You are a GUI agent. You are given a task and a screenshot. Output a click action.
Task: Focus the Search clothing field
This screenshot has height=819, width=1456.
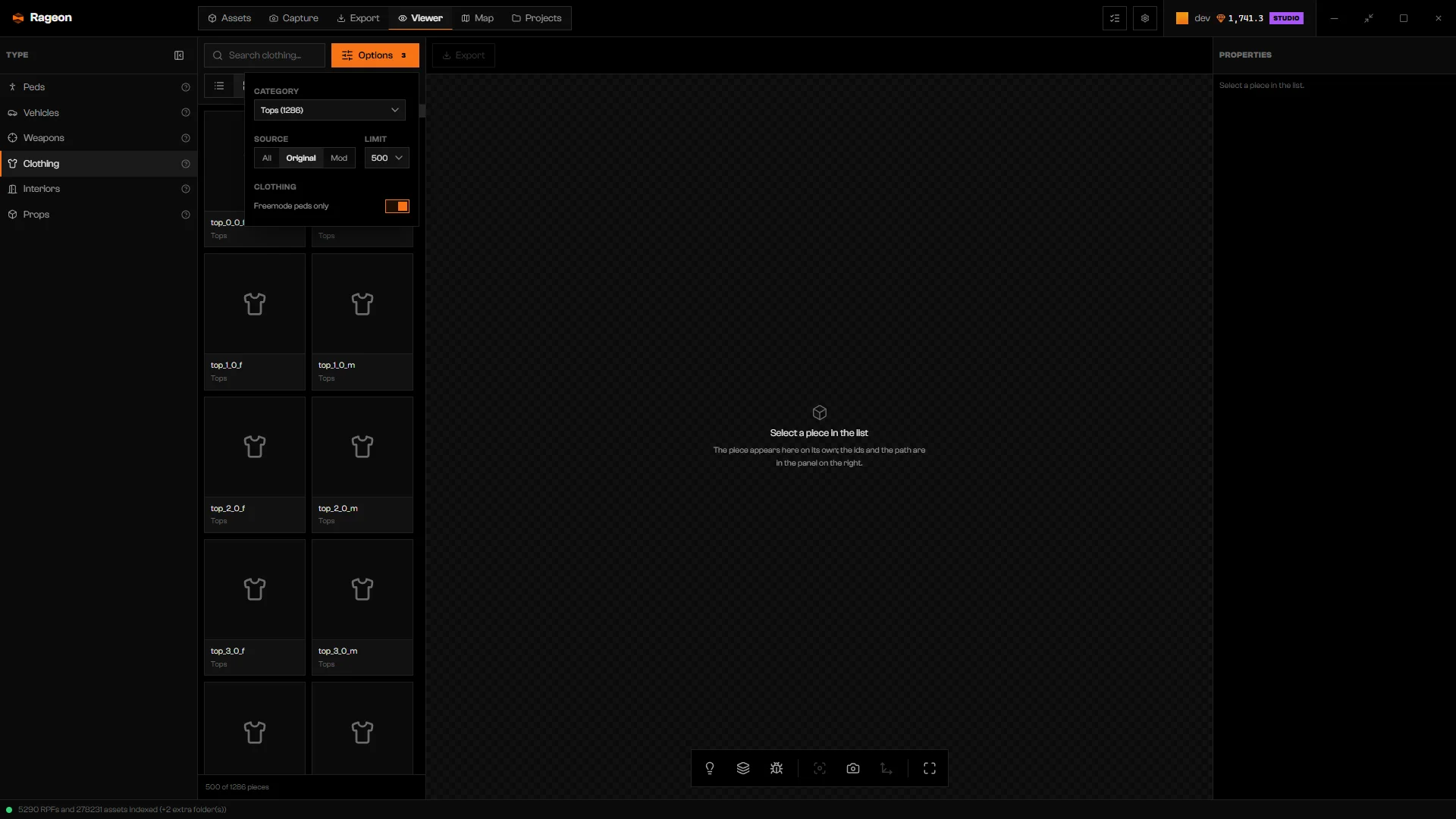pos(265,55)
